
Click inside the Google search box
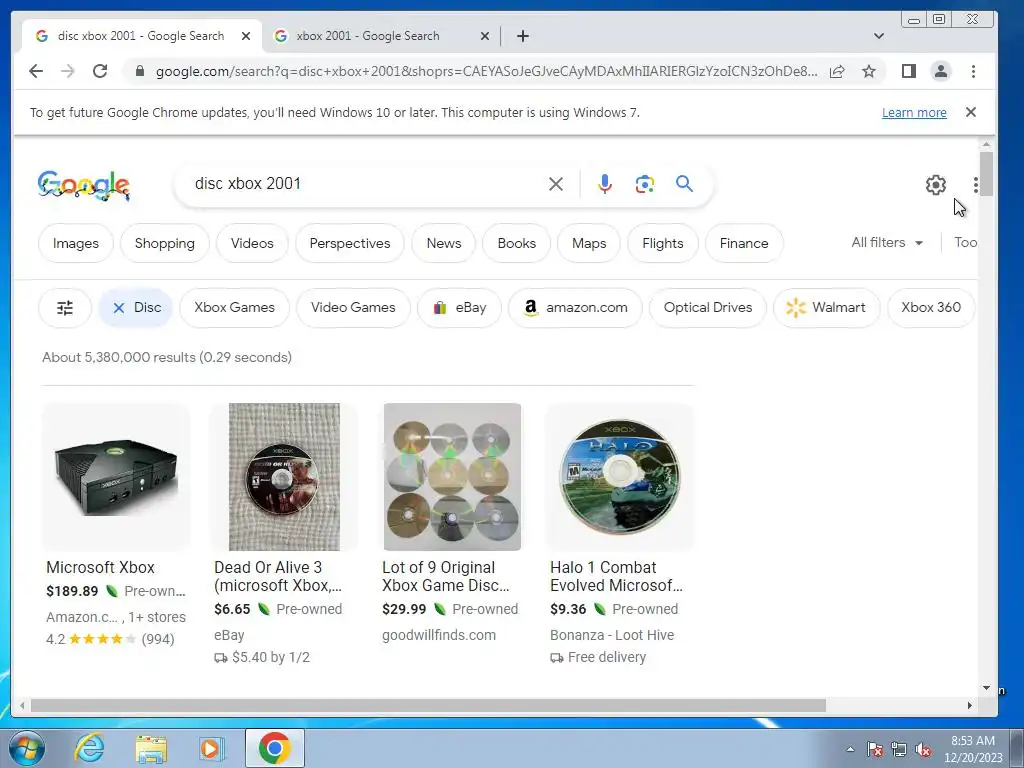click(366, 184)
